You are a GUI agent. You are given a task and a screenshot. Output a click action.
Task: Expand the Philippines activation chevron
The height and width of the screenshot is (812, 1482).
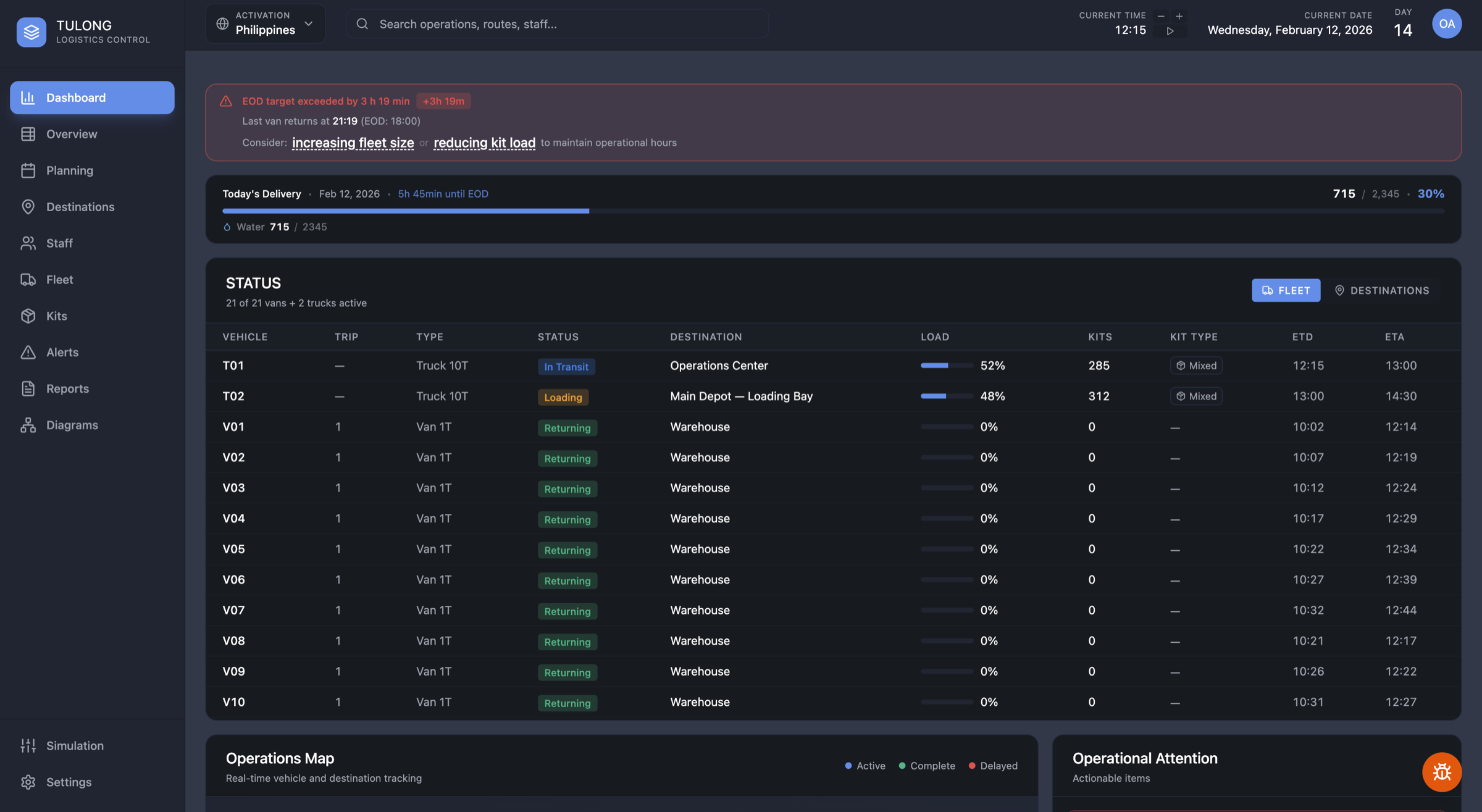tap(309, 23)
